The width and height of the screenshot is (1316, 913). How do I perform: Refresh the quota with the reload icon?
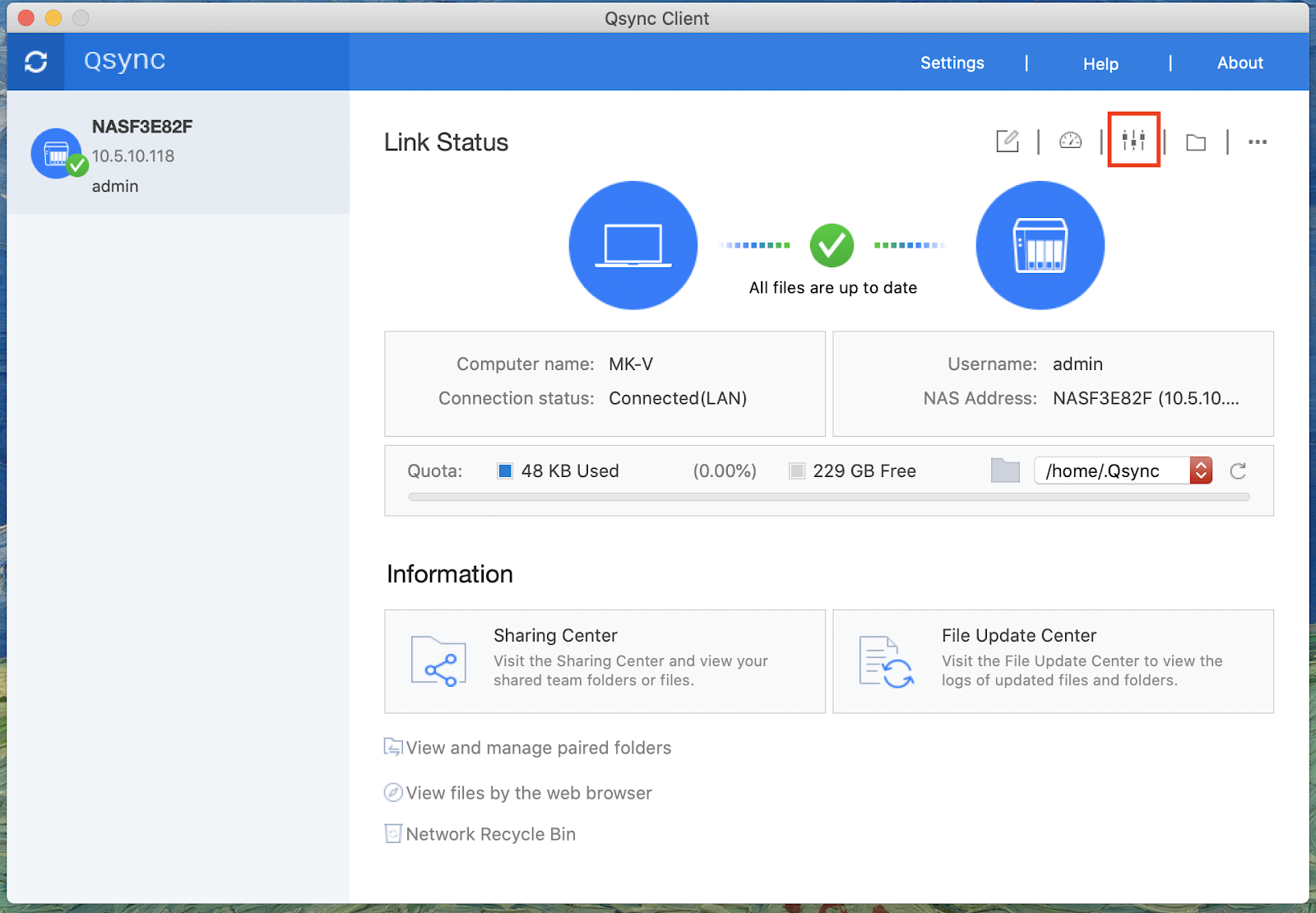[x=1238, y=470]
